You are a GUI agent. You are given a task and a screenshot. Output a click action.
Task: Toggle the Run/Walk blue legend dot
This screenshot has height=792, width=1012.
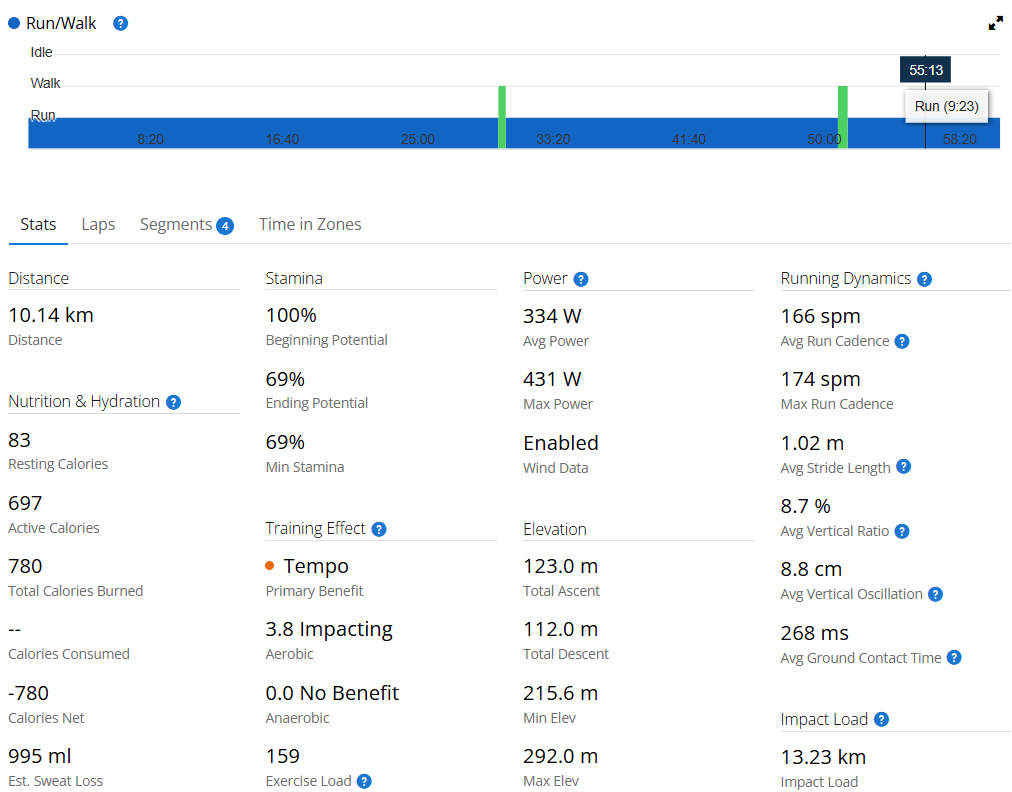[x=14, y=23]
